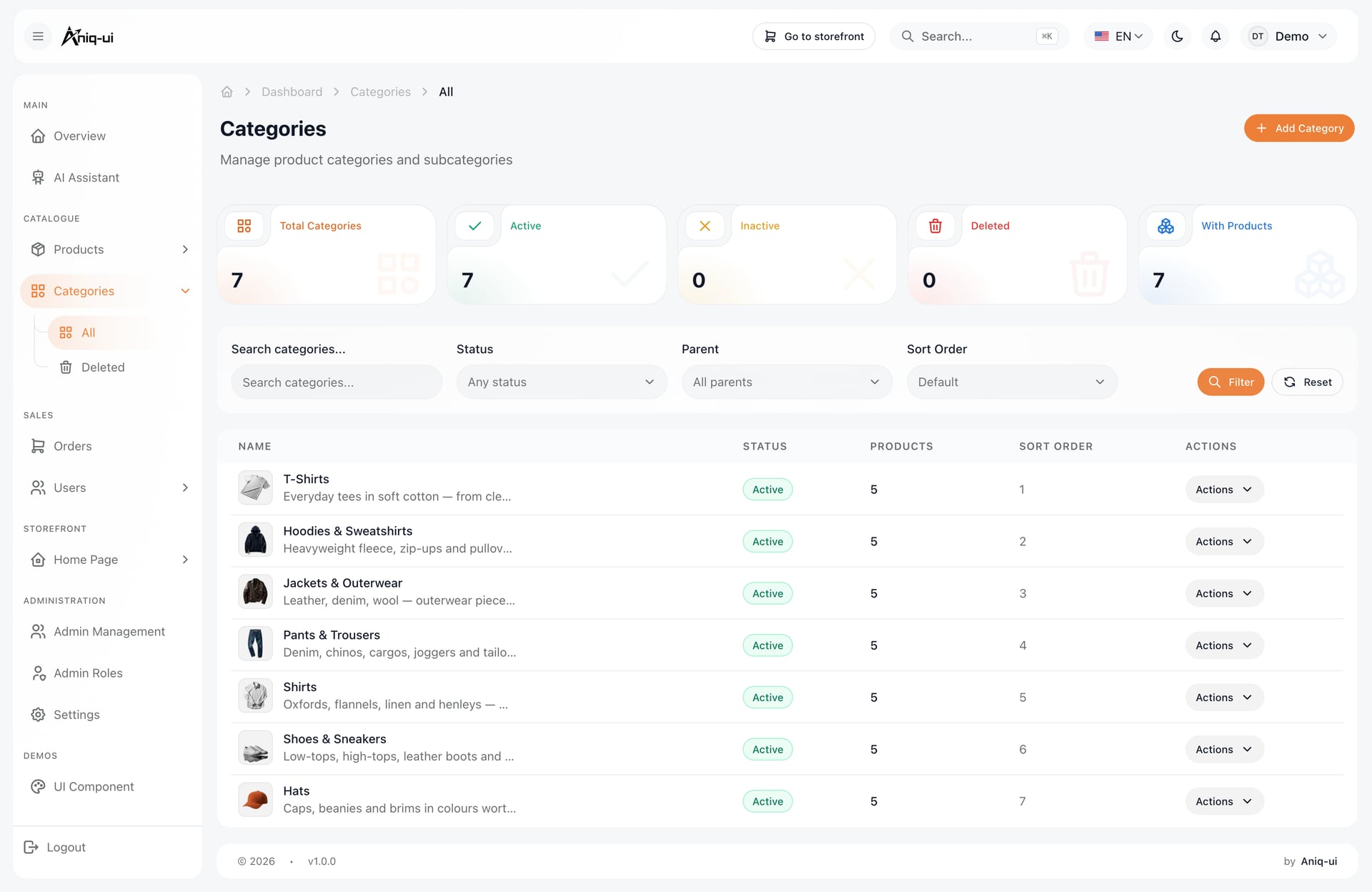The image size is (1372, 892).
Task: Open Actions menu for Hats
Action: tap(1224, 801)
